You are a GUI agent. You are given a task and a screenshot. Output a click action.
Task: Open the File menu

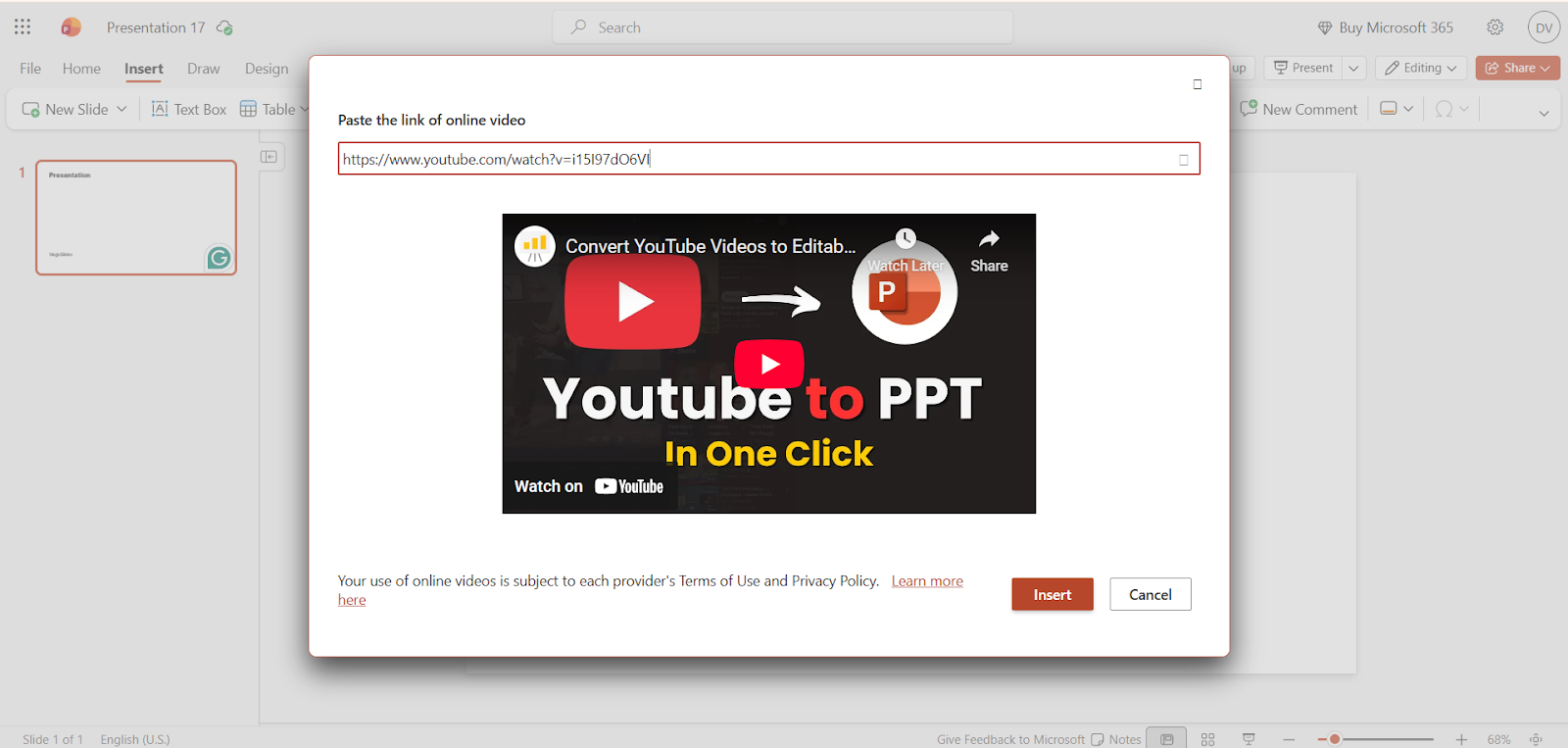pos(30,69)
